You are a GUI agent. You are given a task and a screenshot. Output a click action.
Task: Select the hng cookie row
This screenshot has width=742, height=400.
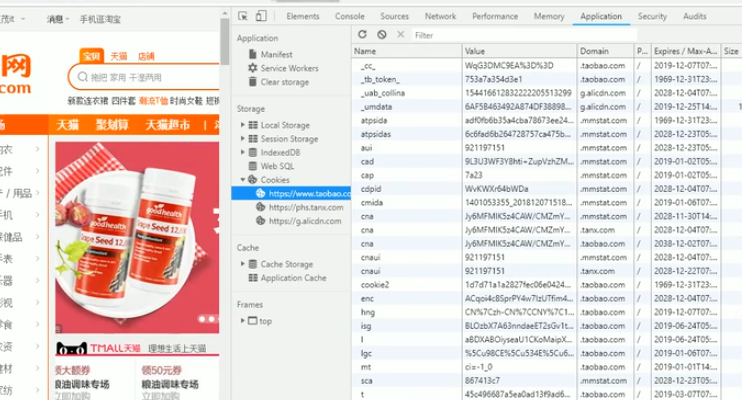click(x=547, y=312)
